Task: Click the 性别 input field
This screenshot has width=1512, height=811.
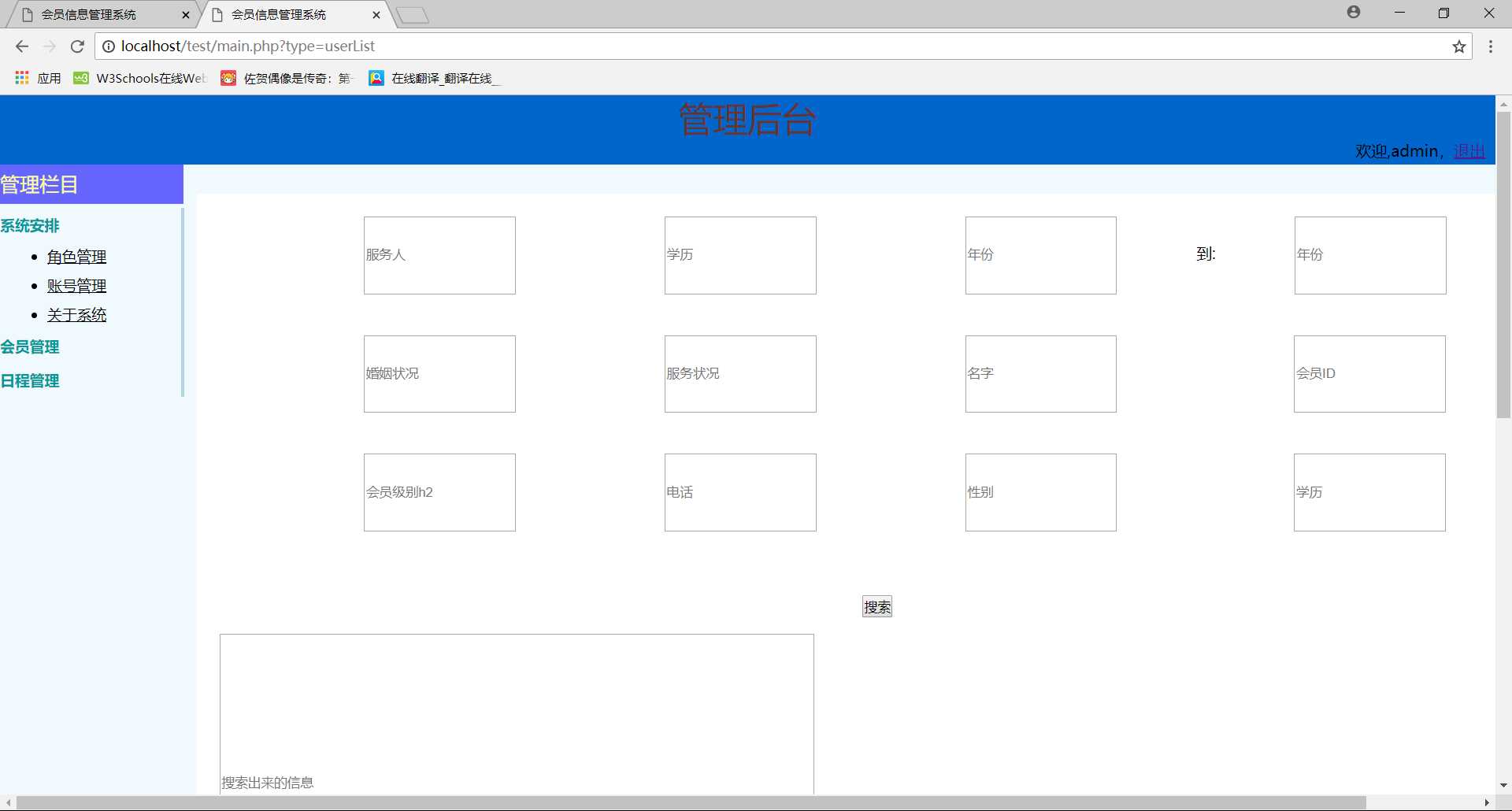Action: (1041, 492)
